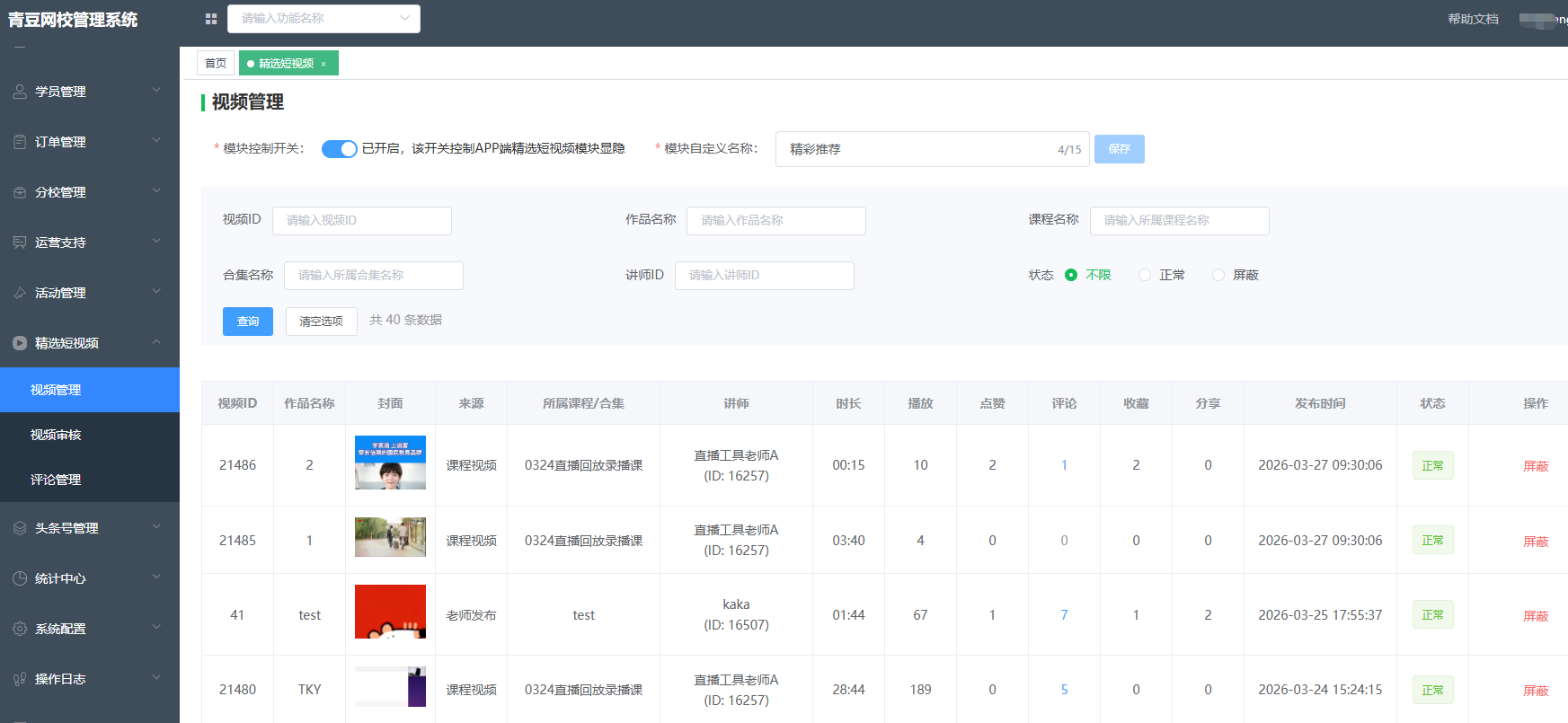Click the 统计中心 chart icon in sidebar
The width and height of the screenshot is (1568, 723).
[x=20, y=578]
